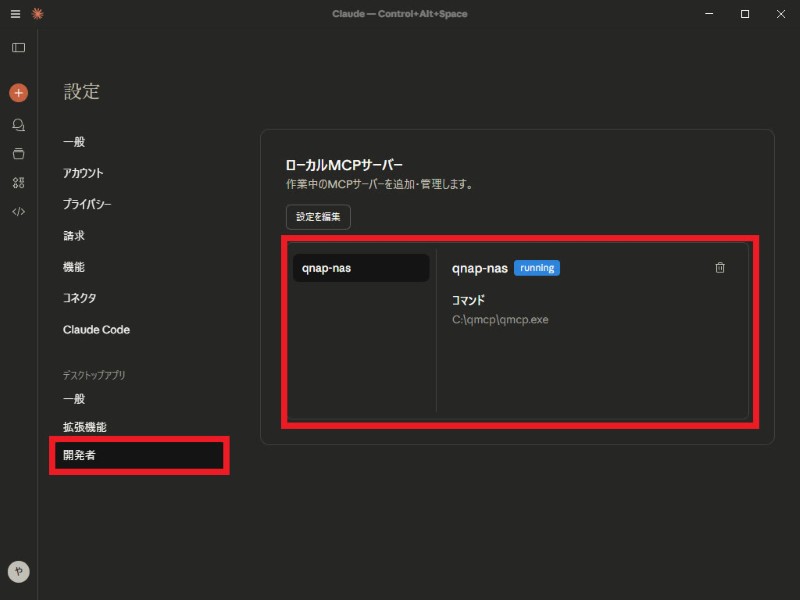Open 請求 settings page
The image size is (800, 600).
tap(74, 236)
